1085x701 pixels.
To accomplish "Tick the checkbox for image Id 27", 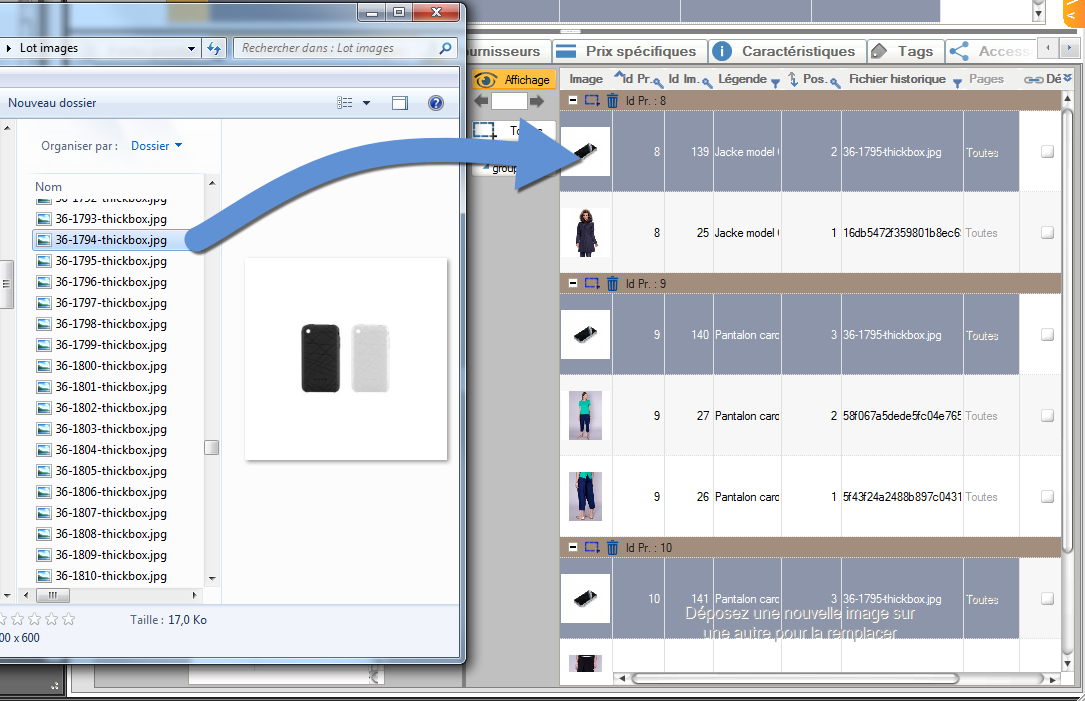I will point(1047,416).
